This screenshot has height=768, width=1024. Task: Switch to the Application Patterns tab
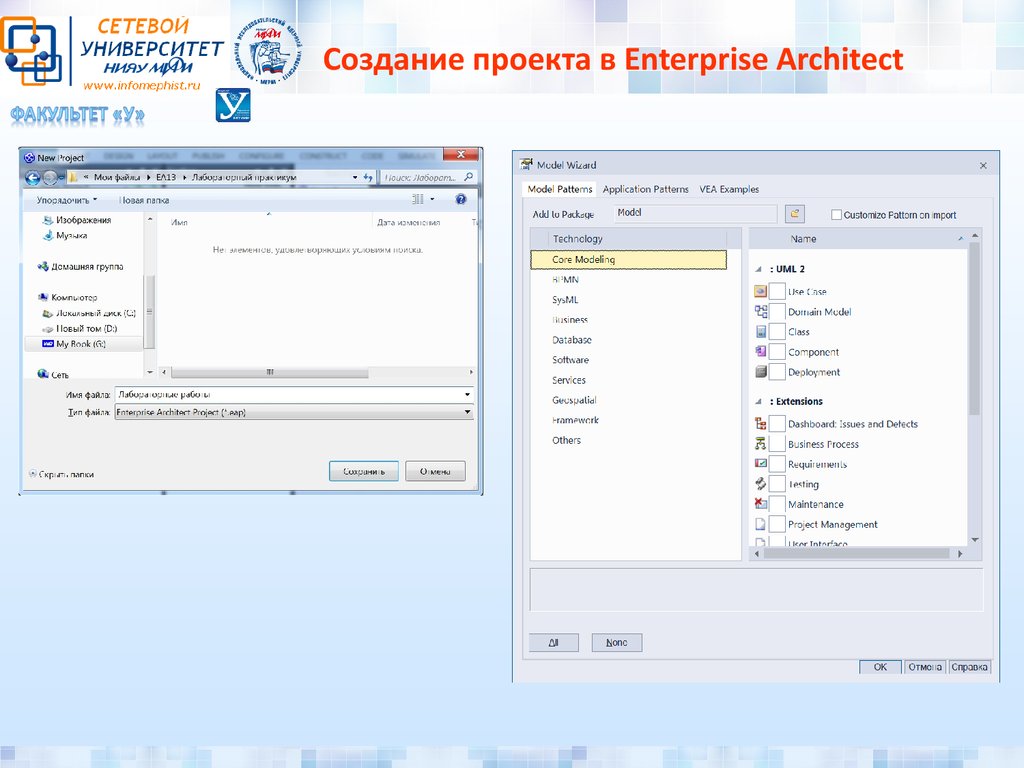tap(645, 189)
